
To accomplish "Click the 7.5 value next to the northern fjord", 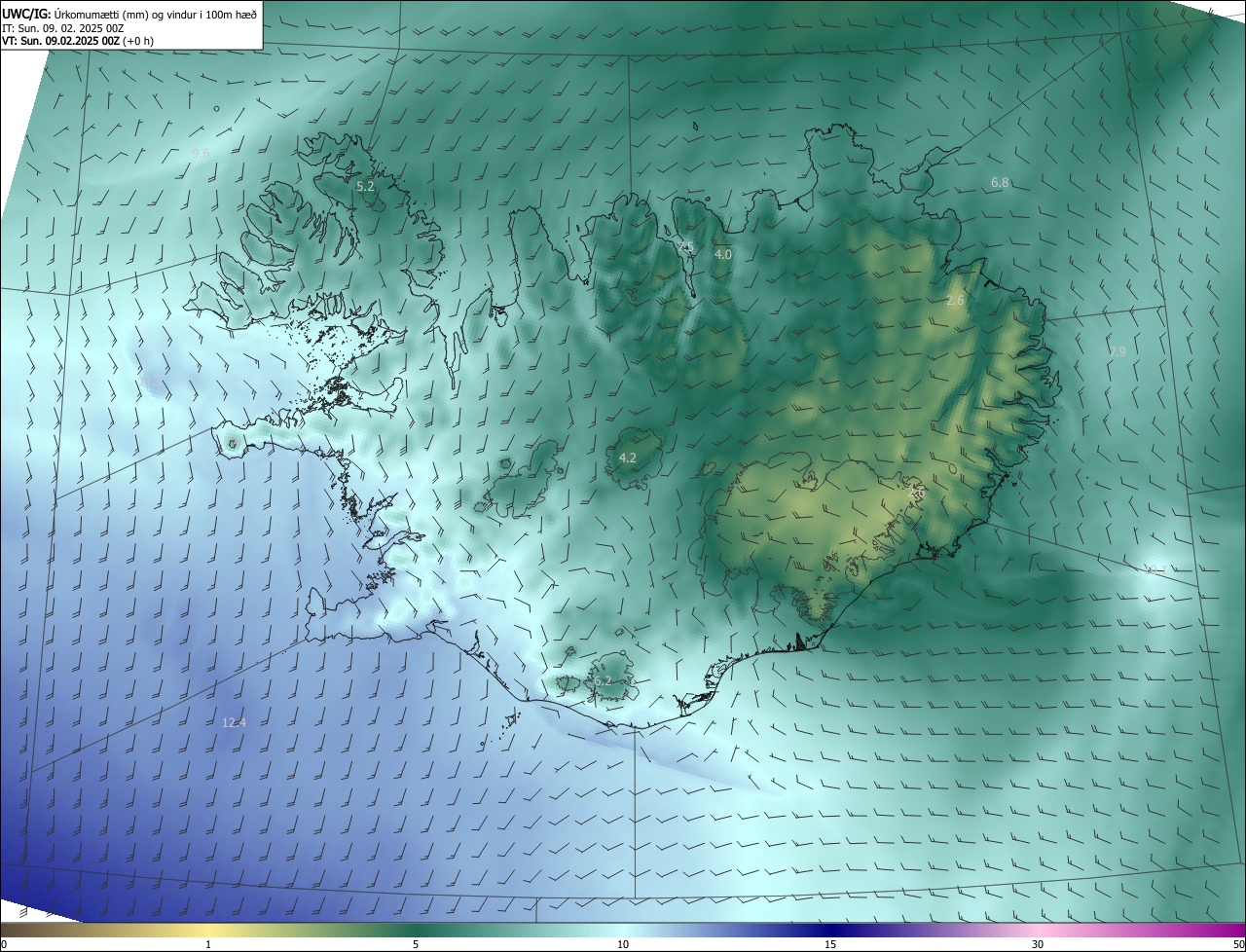I will pos(686,247).
